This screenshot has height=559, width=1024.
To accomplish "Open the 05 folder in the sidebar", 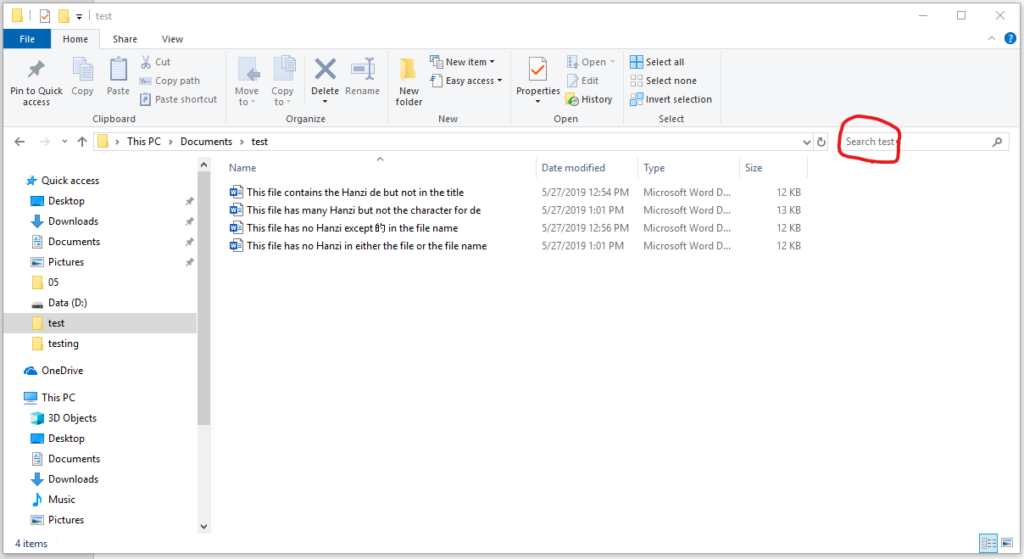I will 53,282.
